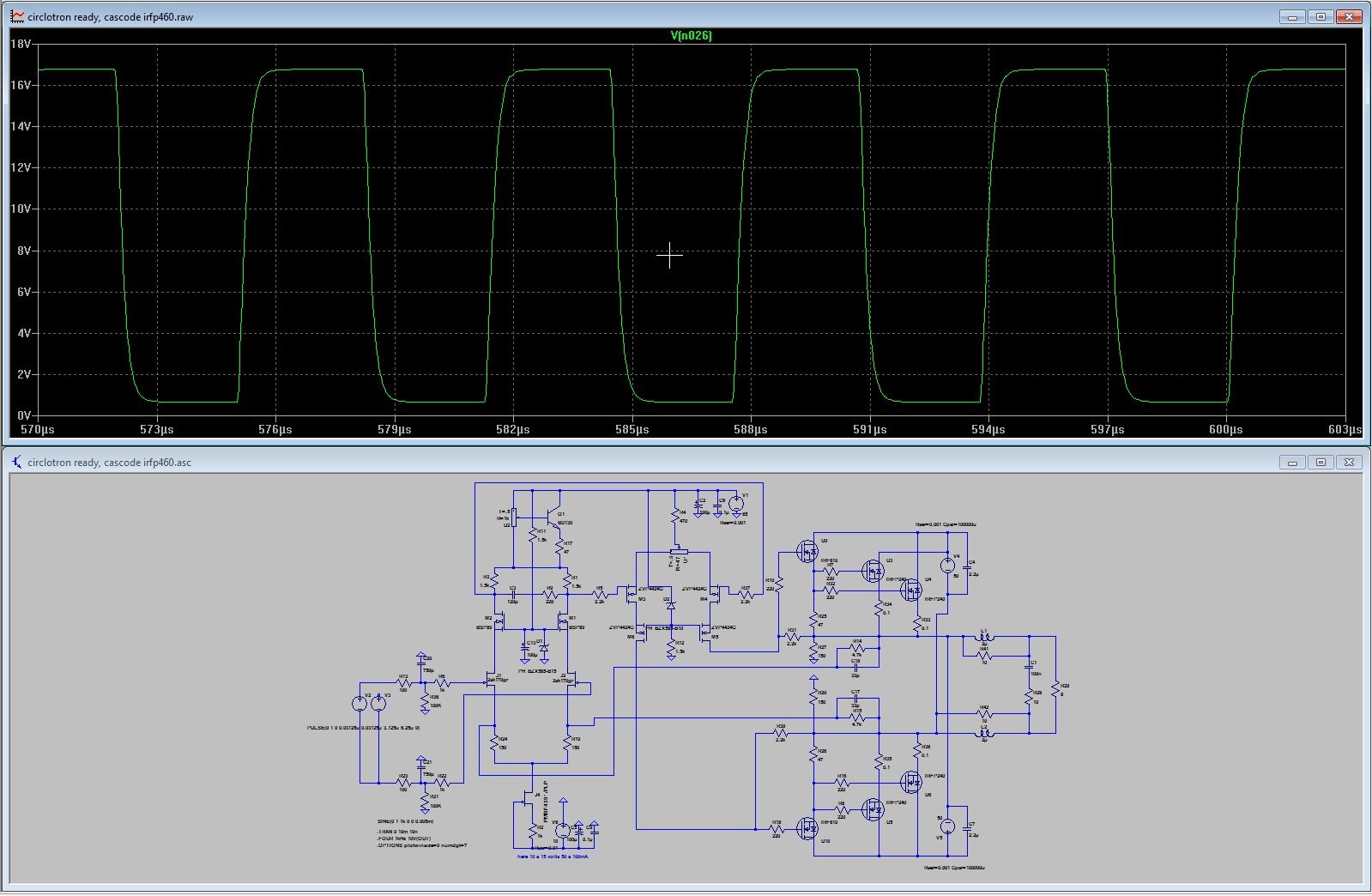
Task: Click the 570µs time axis label
Action: 37,429
